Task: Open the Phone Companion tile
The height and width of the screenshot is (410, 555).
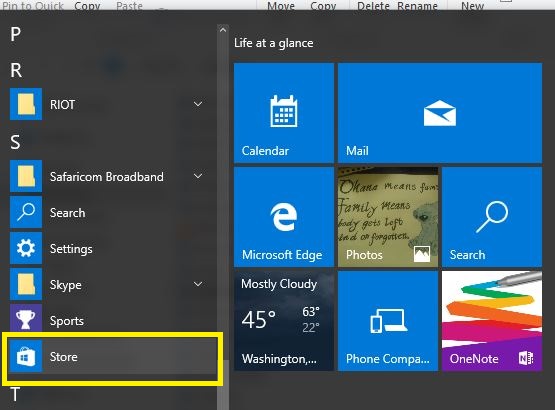Action: point(388,321)
